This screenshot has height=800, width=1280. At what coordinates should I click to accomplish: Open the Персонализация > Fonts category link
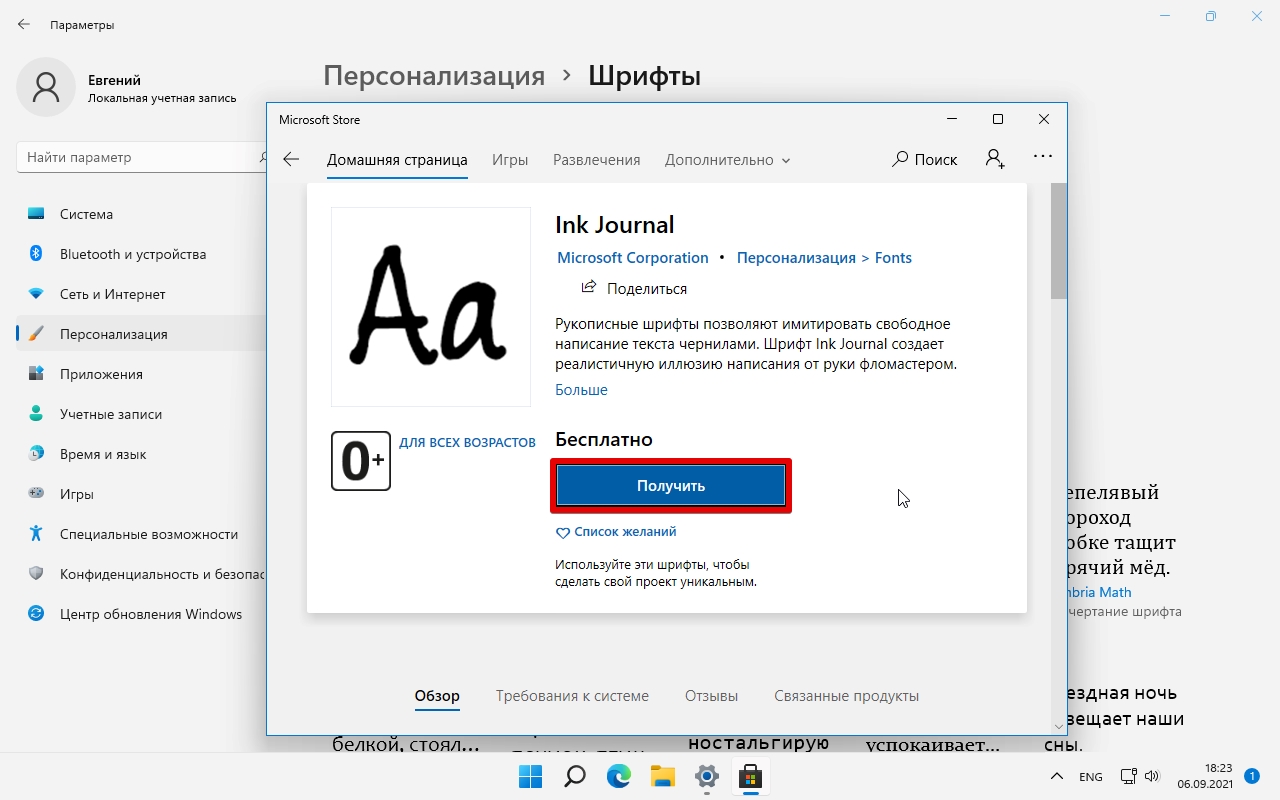tap(824, 258)
